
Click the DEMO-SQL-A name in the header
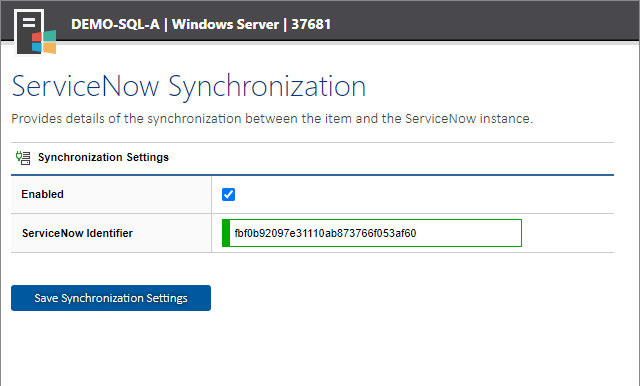[x=115, y=24]
